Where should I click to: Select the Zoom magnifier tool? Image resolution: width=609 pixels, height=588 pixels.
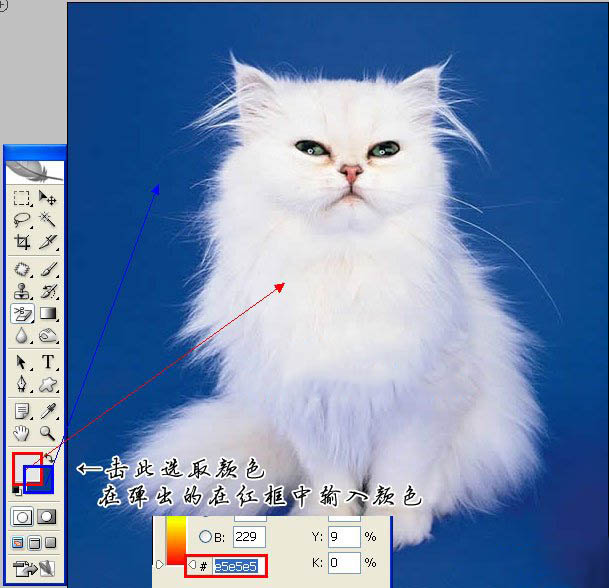(47, 433)
